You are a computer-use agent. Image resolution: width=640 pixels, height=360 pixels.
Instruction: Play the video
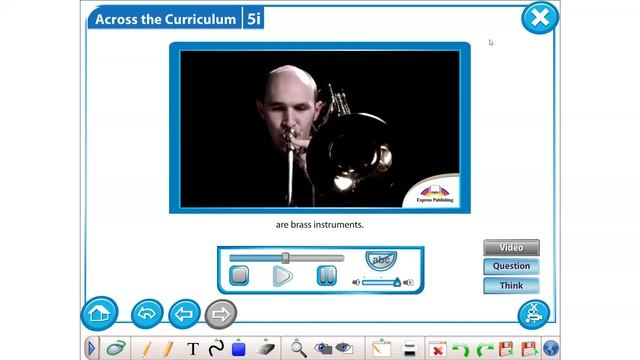[282, 276]
